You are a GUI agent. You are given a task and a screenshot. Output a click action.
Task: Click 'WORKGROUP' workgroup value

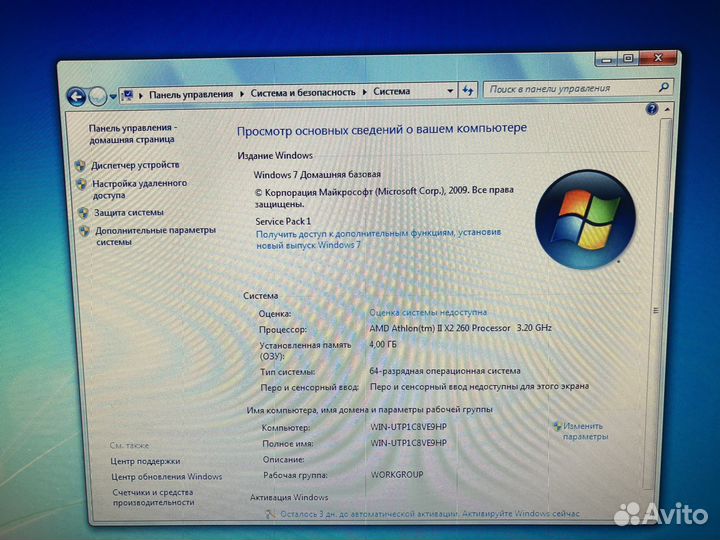397,474
